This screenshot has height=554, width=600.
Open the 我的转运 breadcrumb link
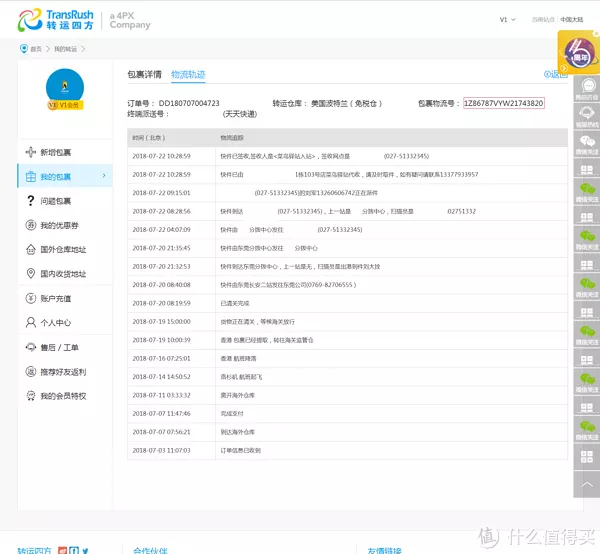(x=65, y=49)
